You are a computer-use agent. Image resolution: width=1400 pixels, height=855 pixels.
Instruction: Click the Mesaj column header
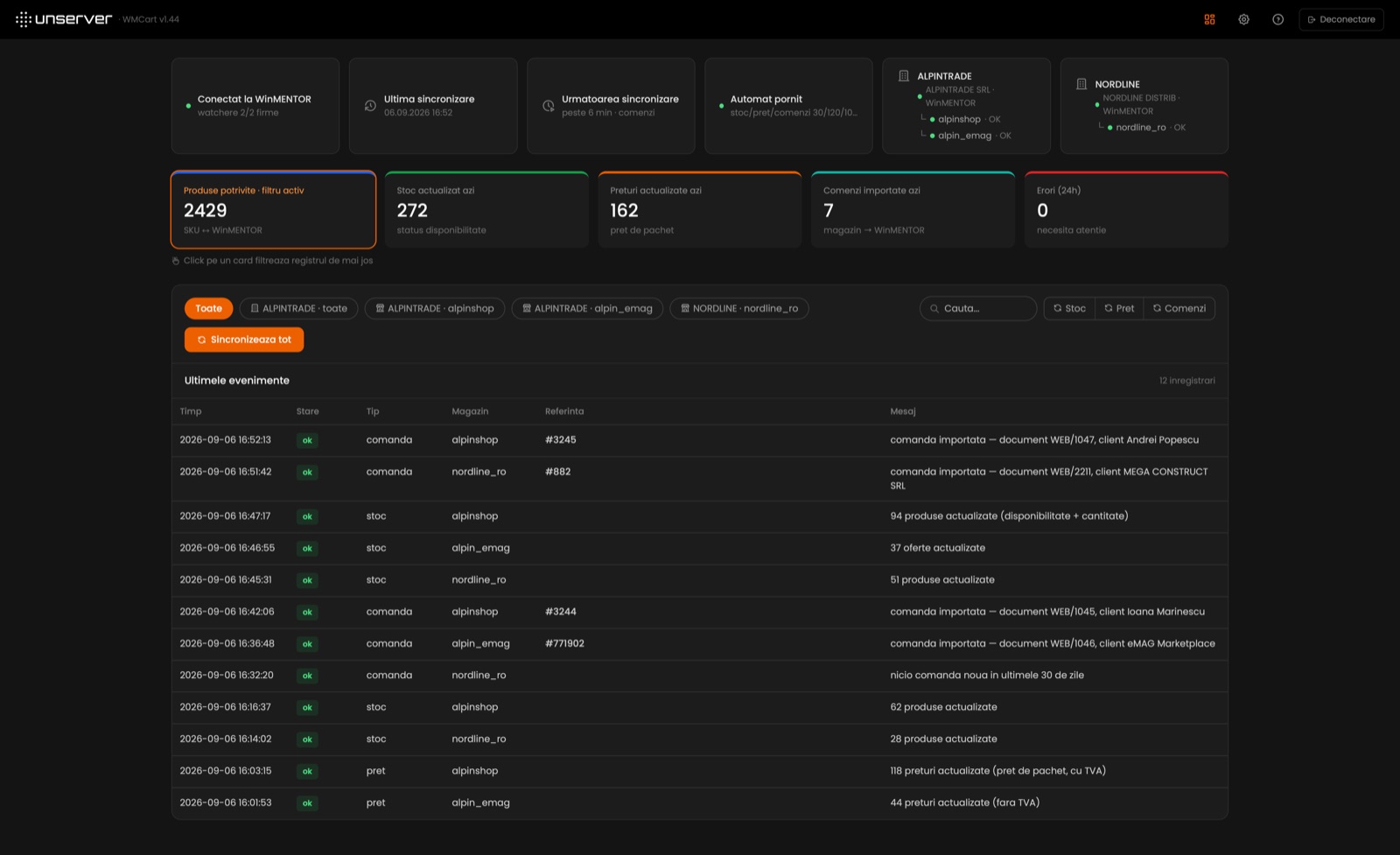click(x=903, y=411)
